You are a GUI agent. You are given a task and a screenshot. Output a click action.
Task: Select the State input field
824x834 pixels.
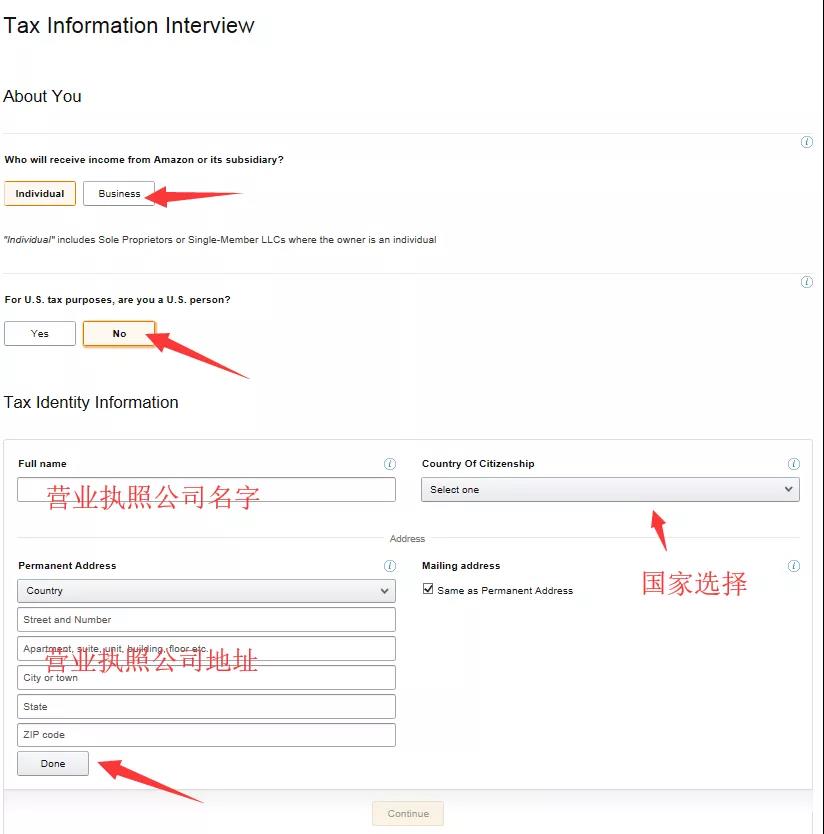coord(206,706)
